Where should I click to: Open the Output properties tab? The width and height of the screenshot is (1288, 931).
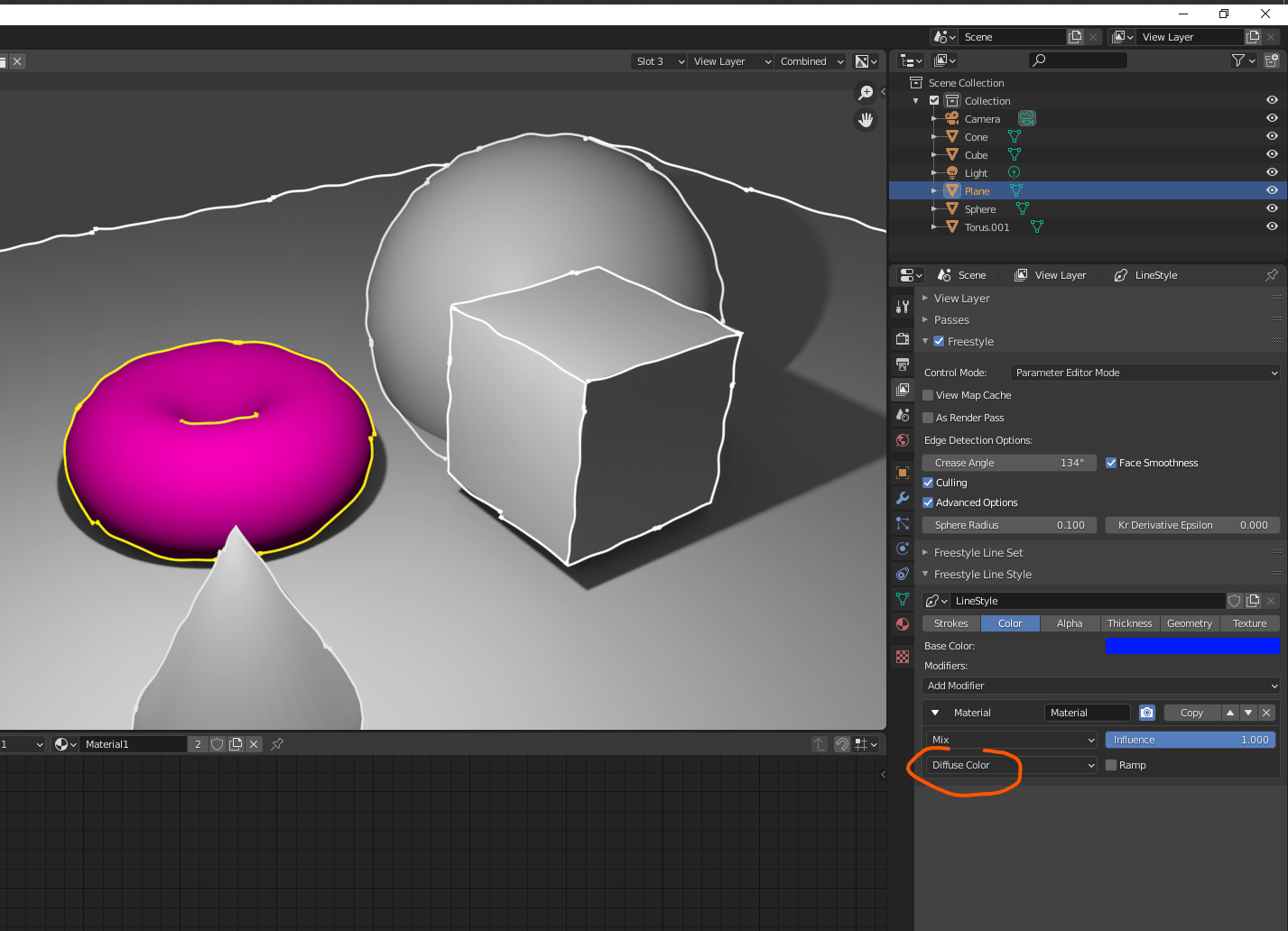902,364
